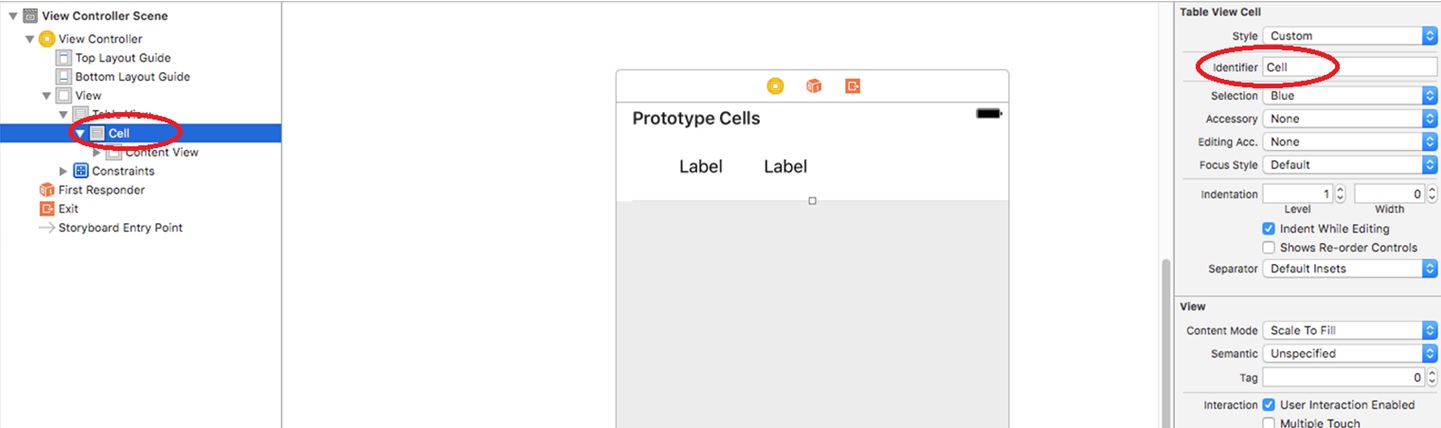
Task: Open the Separator dropdown Default Insets
Action: click(x=1349, y=269)
